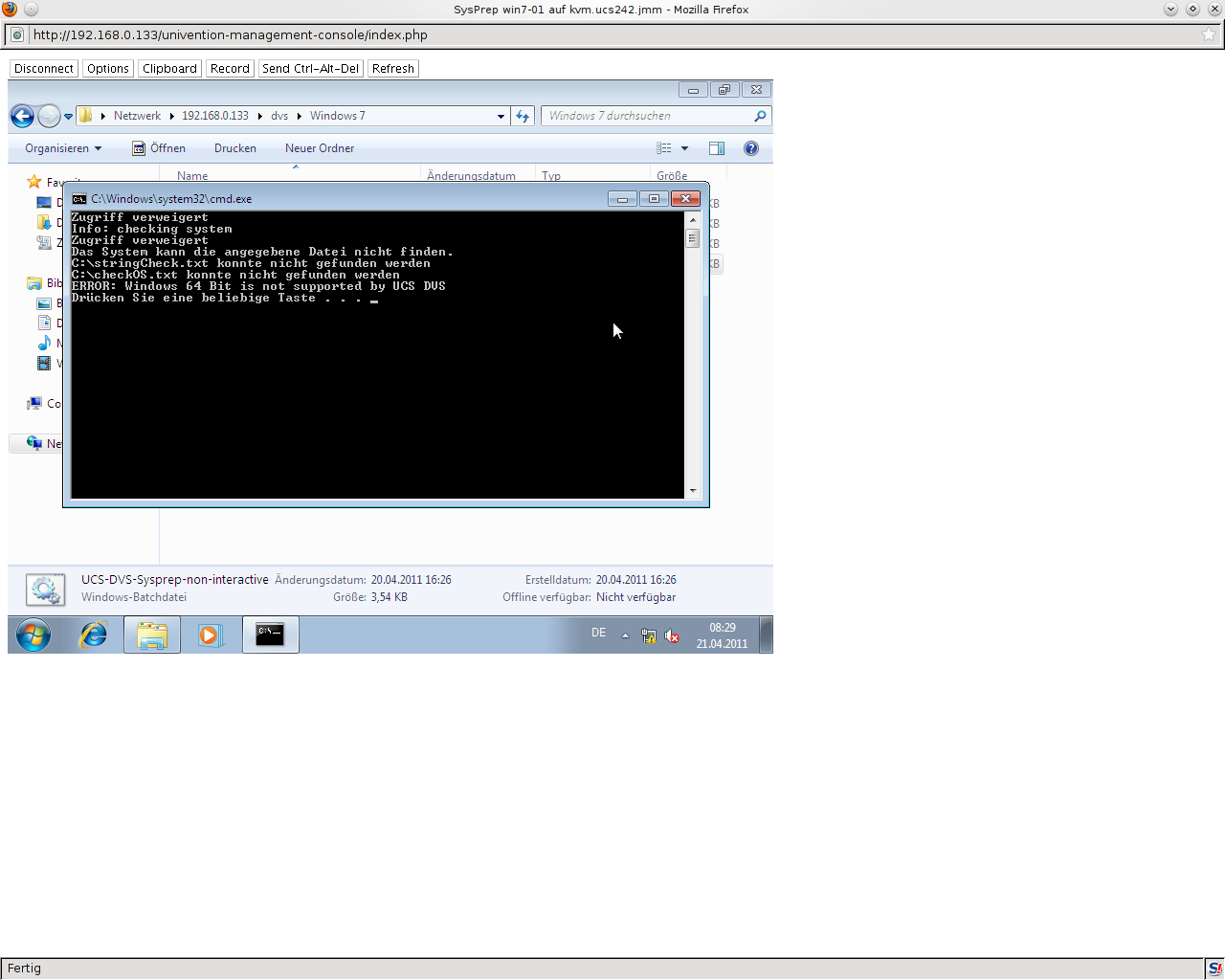Toggle the preview pane icon
This screenshot has height=980, width=1225.
pyautogui.click(x=717, y=148)
